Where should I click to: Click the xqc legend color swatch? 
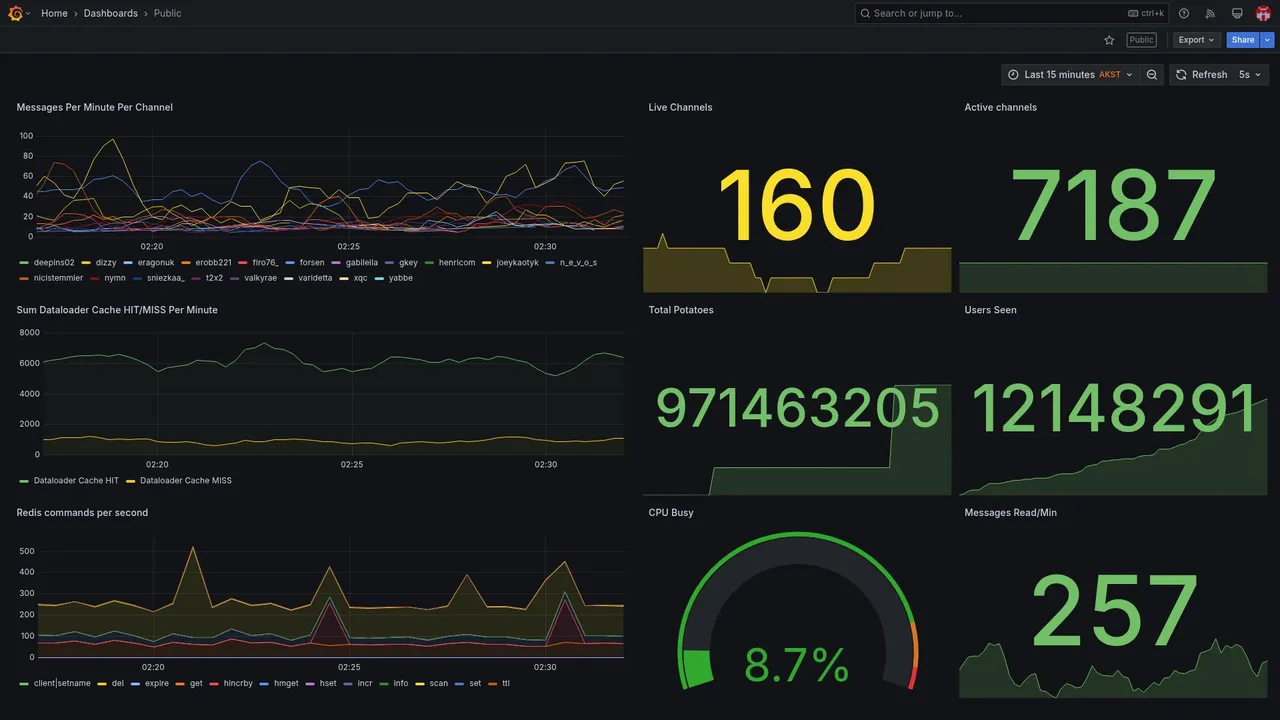tap(345, 278)
